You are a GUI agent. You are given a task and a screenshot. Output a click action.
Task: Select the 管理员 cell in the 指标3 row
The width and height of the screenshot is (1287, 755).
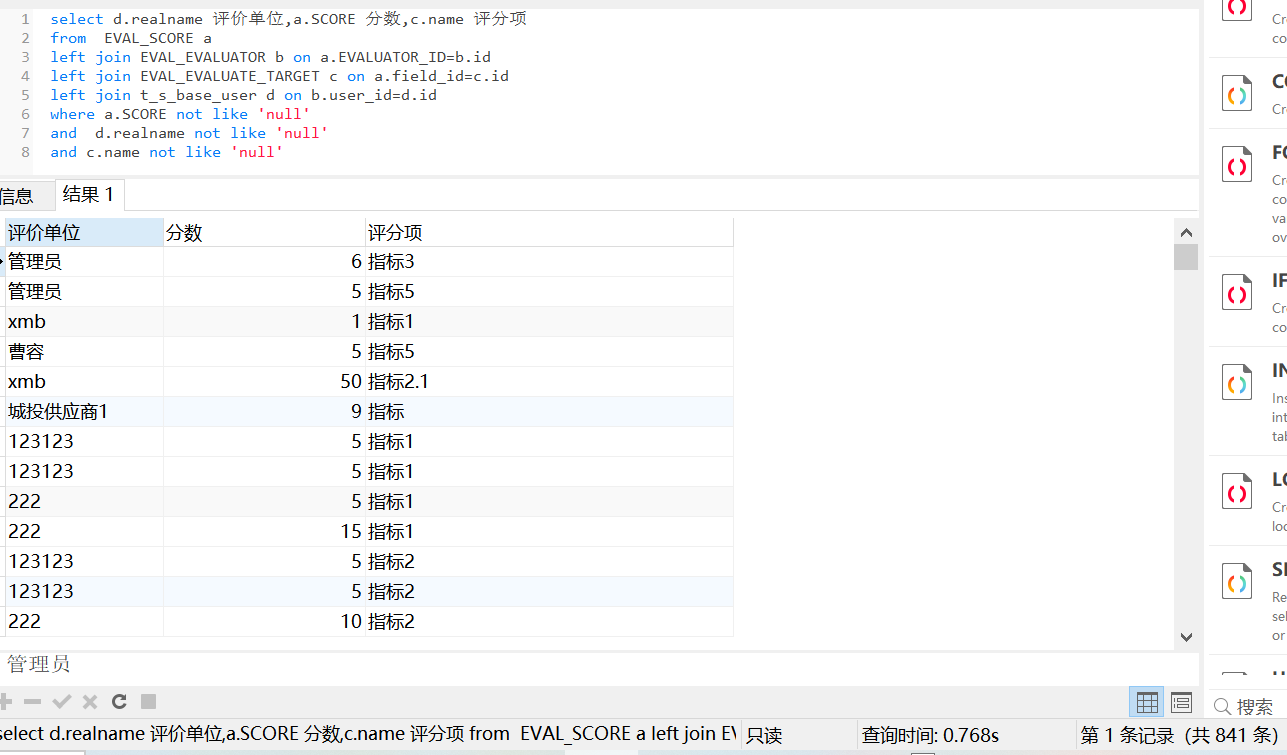point(84,262)
